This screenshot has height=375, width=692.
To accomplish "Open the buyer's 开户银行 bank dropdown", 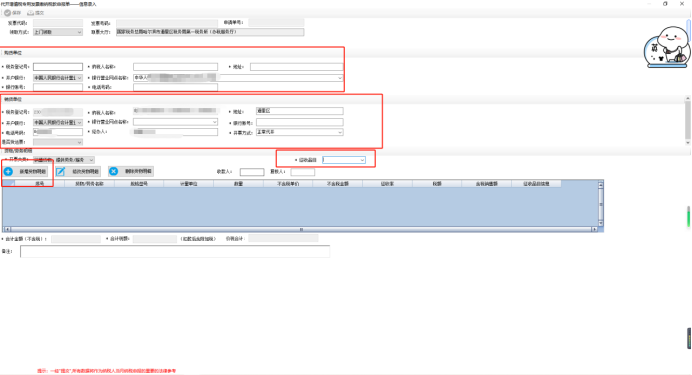I will pos(58,78).
